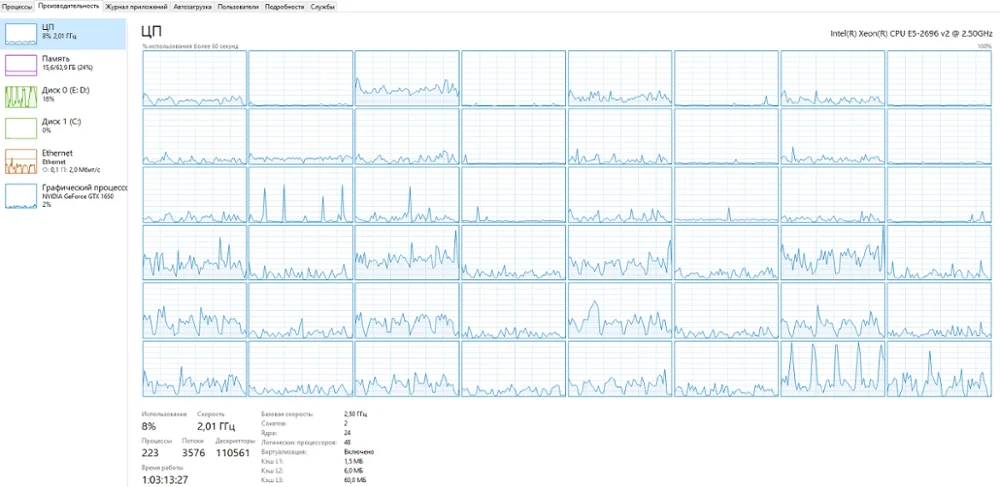Select Диск 1 (C:) graph icon

pos(21,127)
